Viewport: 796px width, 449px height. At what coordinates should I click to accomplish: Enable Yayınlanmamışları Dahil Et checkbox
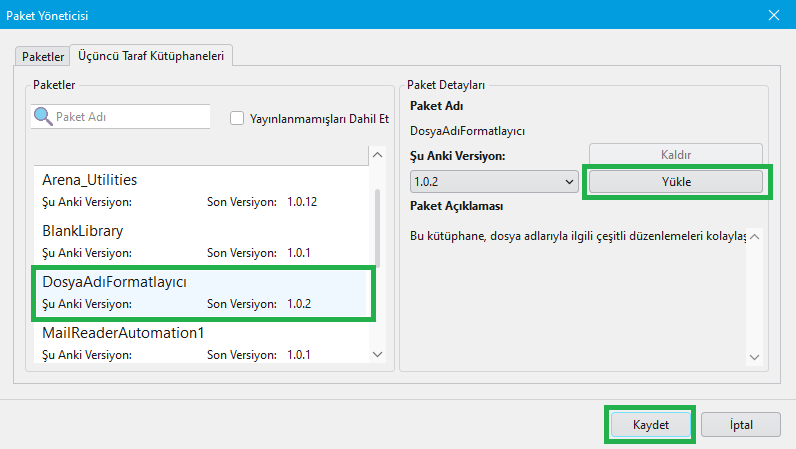pos(237,117)
